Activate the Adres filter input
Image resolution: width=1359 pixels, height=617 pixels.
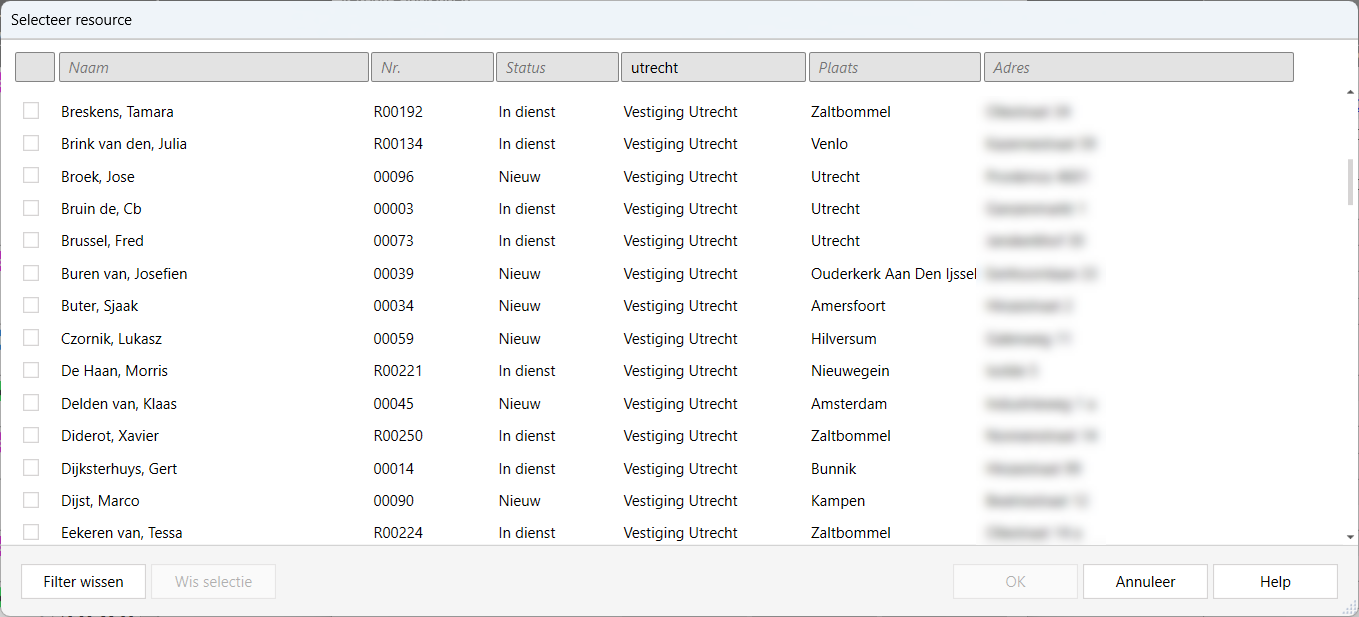1137,67
